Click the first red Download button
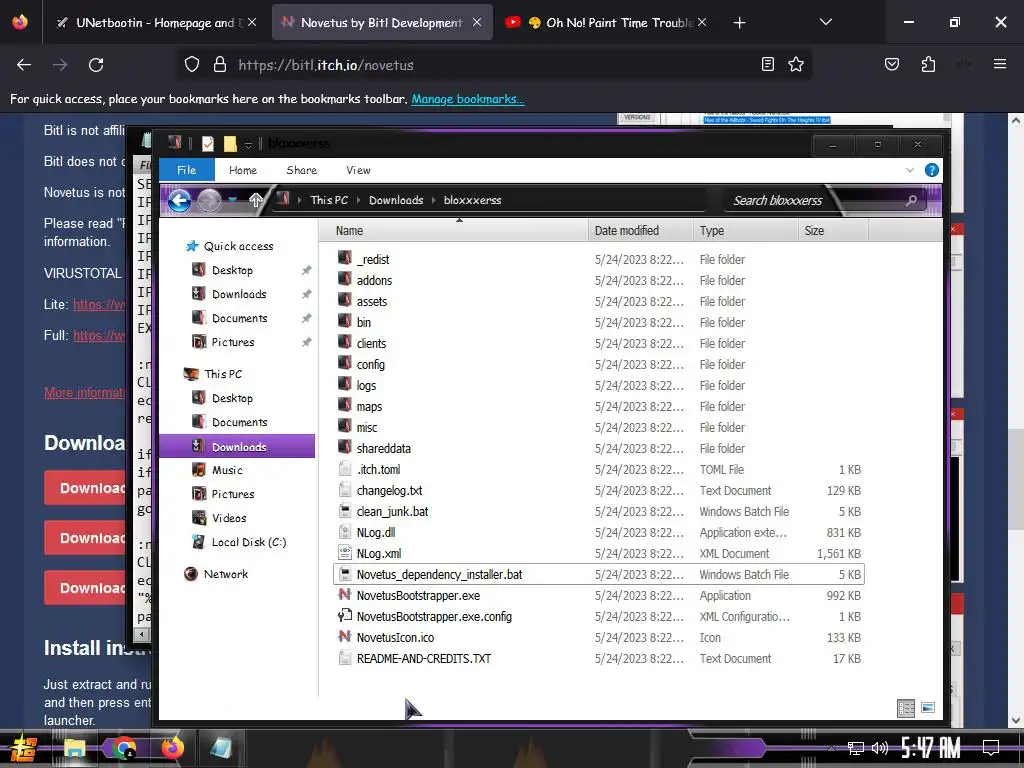This screenshot has width=1024, height=768. pos(86,488)
